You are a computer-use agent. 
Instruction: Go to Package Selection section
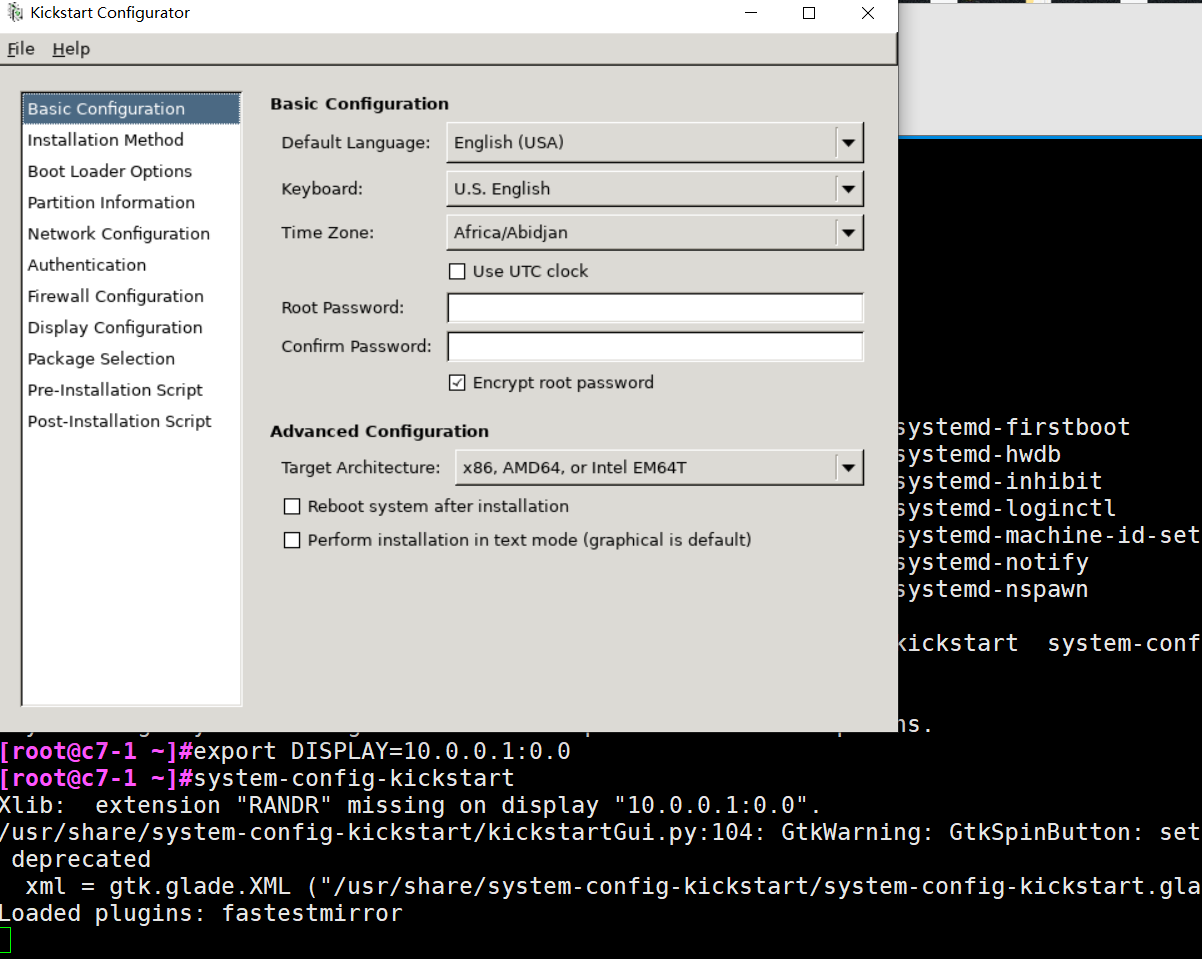coord(131,358)
